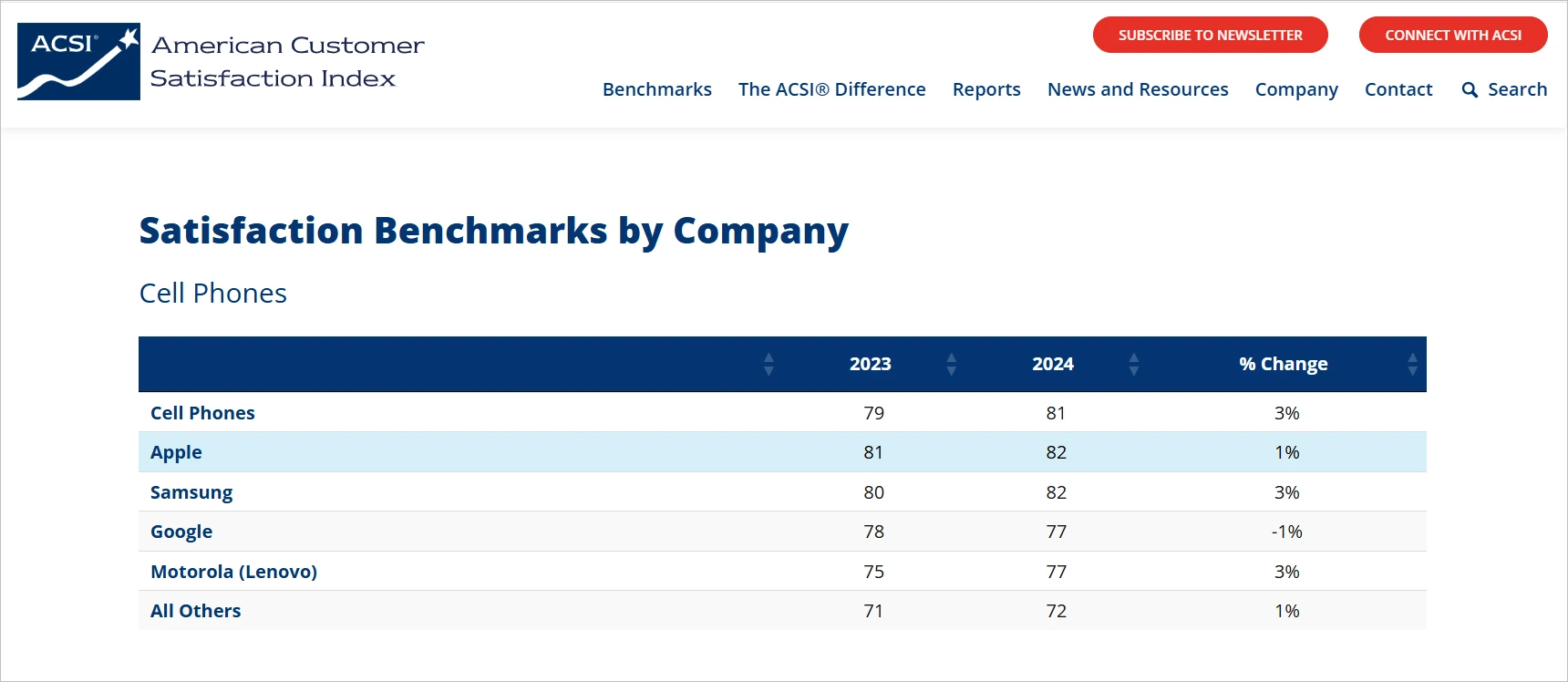Select the 2024 column header
The height and width of the screenshot is (682, 1568).
pyautogui.click(x=1053, y=364)
